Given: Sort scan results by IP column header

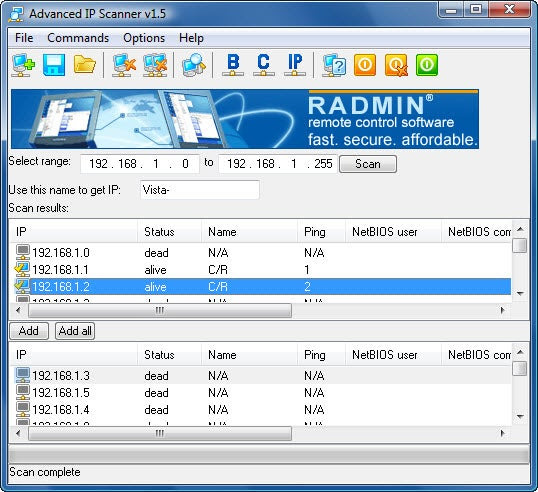Looking at the screenshot, I should pos(73,232).
